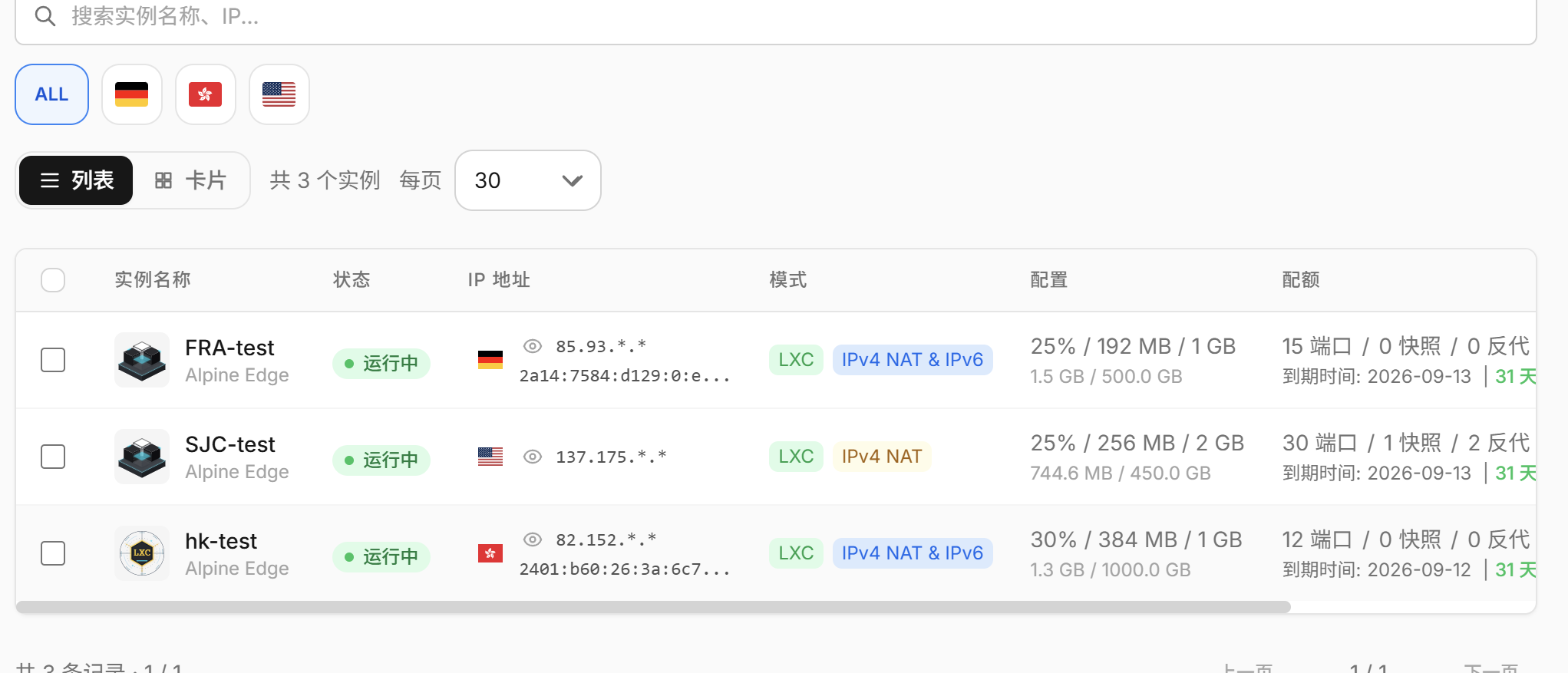1568x673 pixels.
Task: Click IPv6 address 2a14:7584:d129:0:e...
Action: [625, 376]
